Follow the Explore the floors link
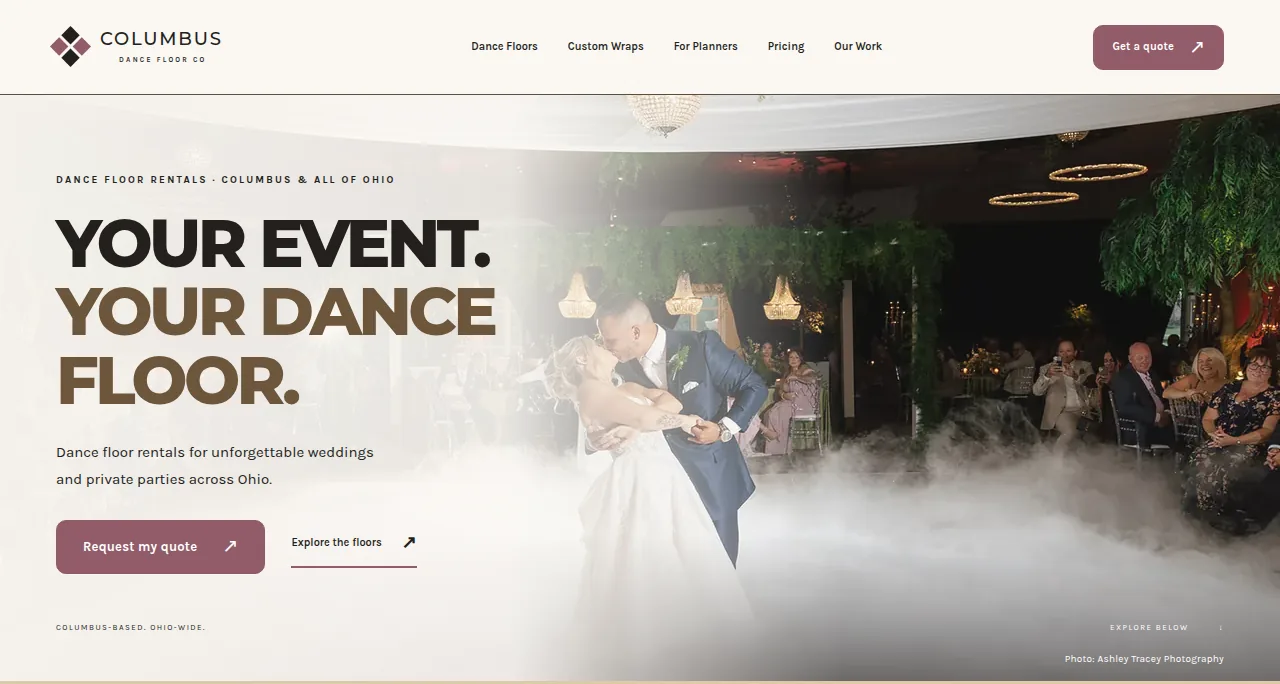The height and width of the screenshot is (684, 1280). (x=353, y=543)
